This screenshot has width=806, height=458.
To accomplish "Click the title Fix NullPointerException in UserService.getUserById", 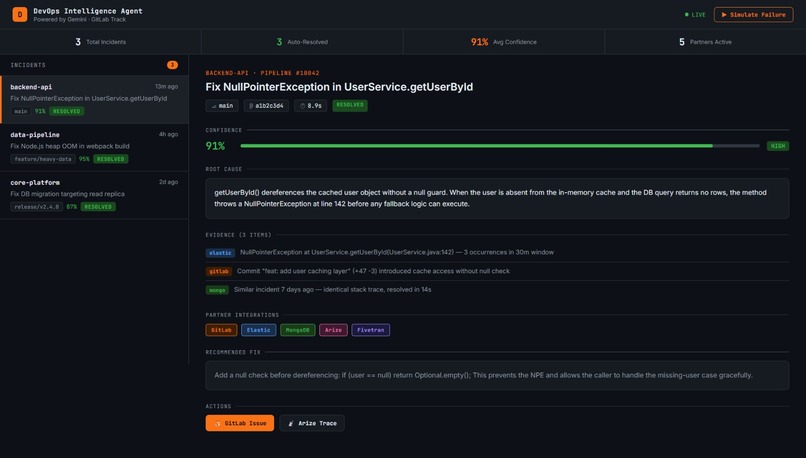I will tap(339, 87).
